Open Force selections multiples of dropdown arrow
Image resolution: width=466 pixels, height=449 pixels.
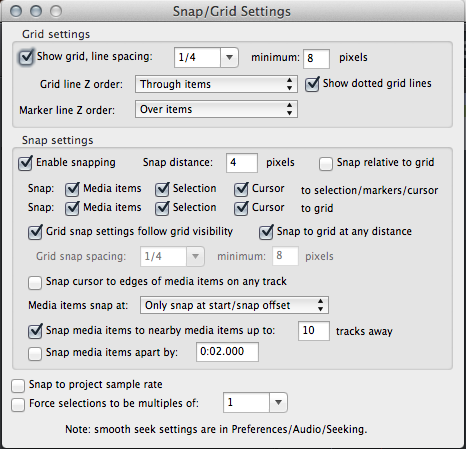tap(278, 402)
